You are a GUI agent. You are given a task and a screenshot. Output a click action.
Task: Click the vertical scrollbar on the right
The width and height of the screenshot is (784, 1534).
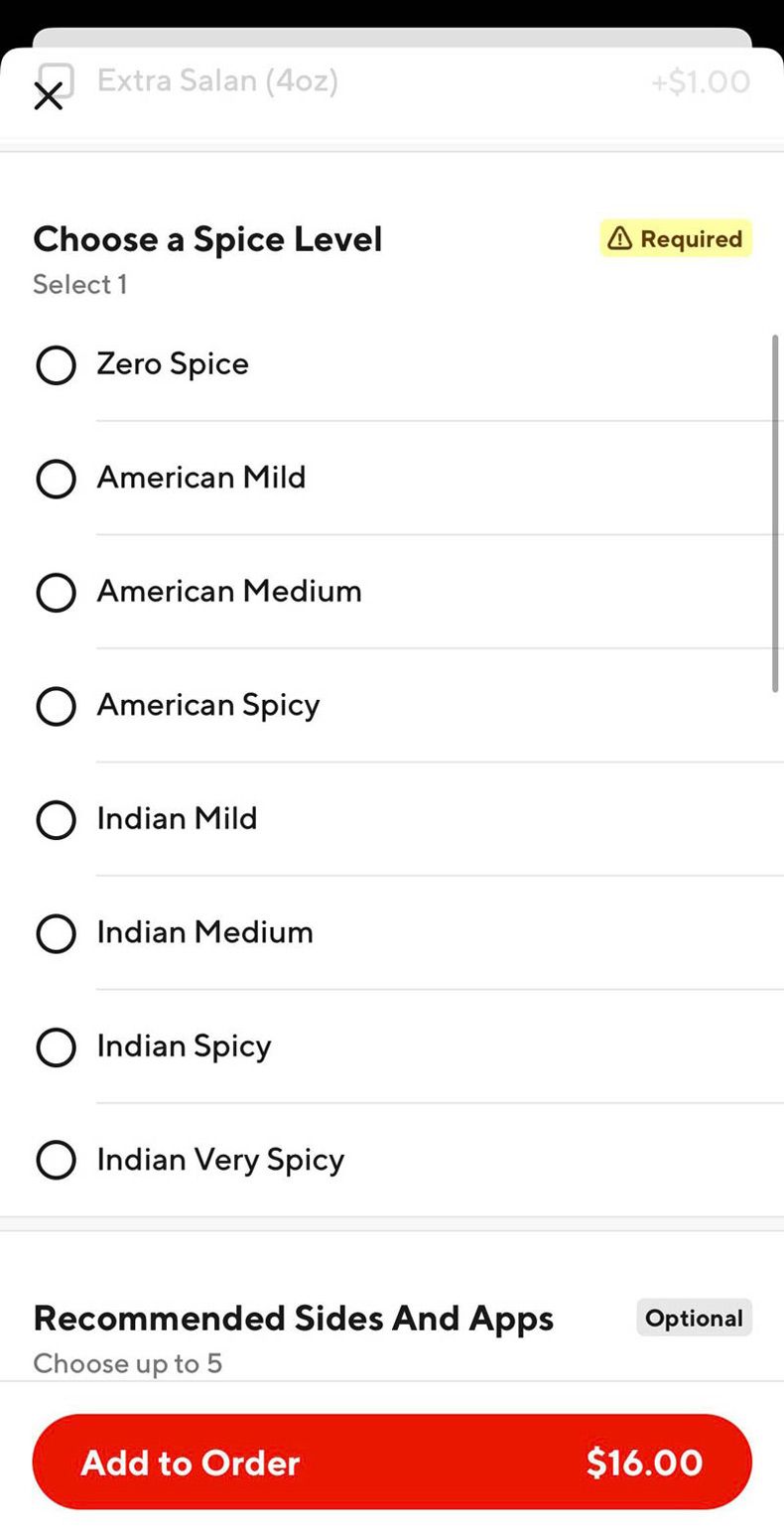(x=777, y=513)
